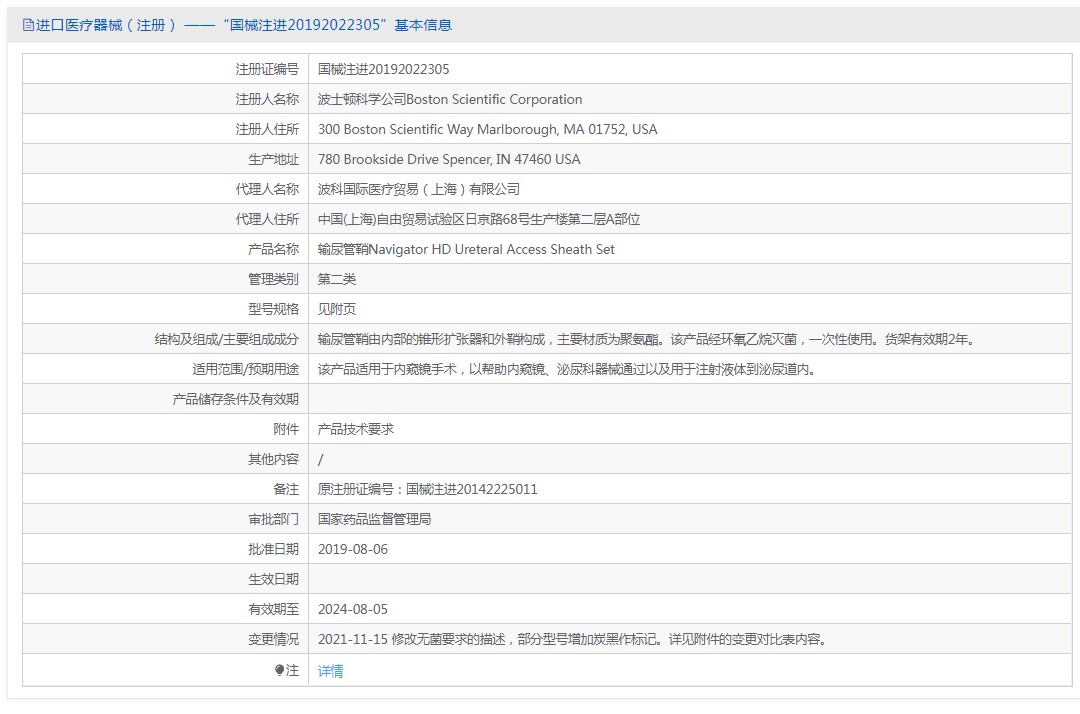The width and height of the screenshot is (1080, 714).
Task: Select the 产品储存条件及有效期 label
Action: (236, 399)
